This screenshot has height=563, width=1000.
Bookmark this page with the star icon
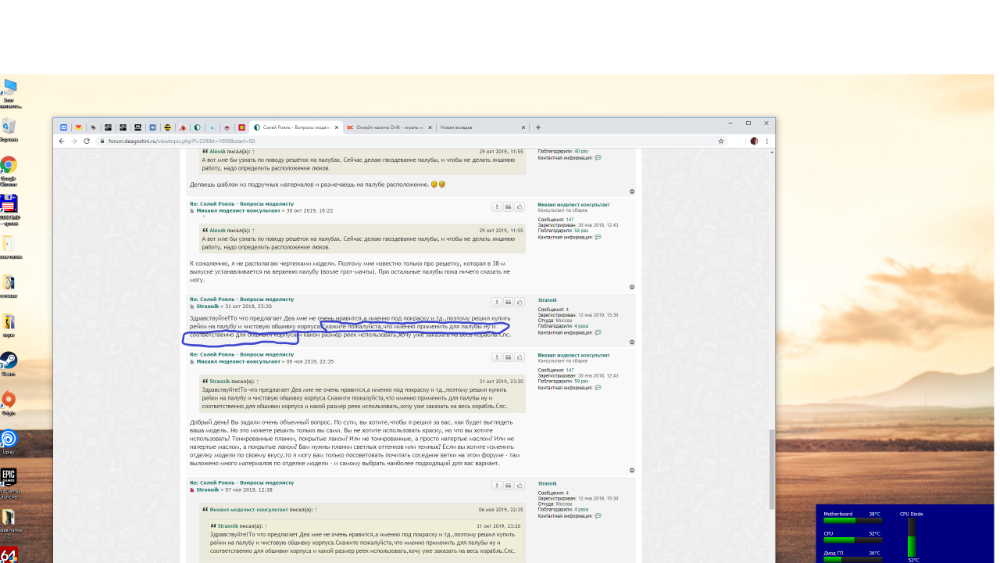click(x=722, y=141)
